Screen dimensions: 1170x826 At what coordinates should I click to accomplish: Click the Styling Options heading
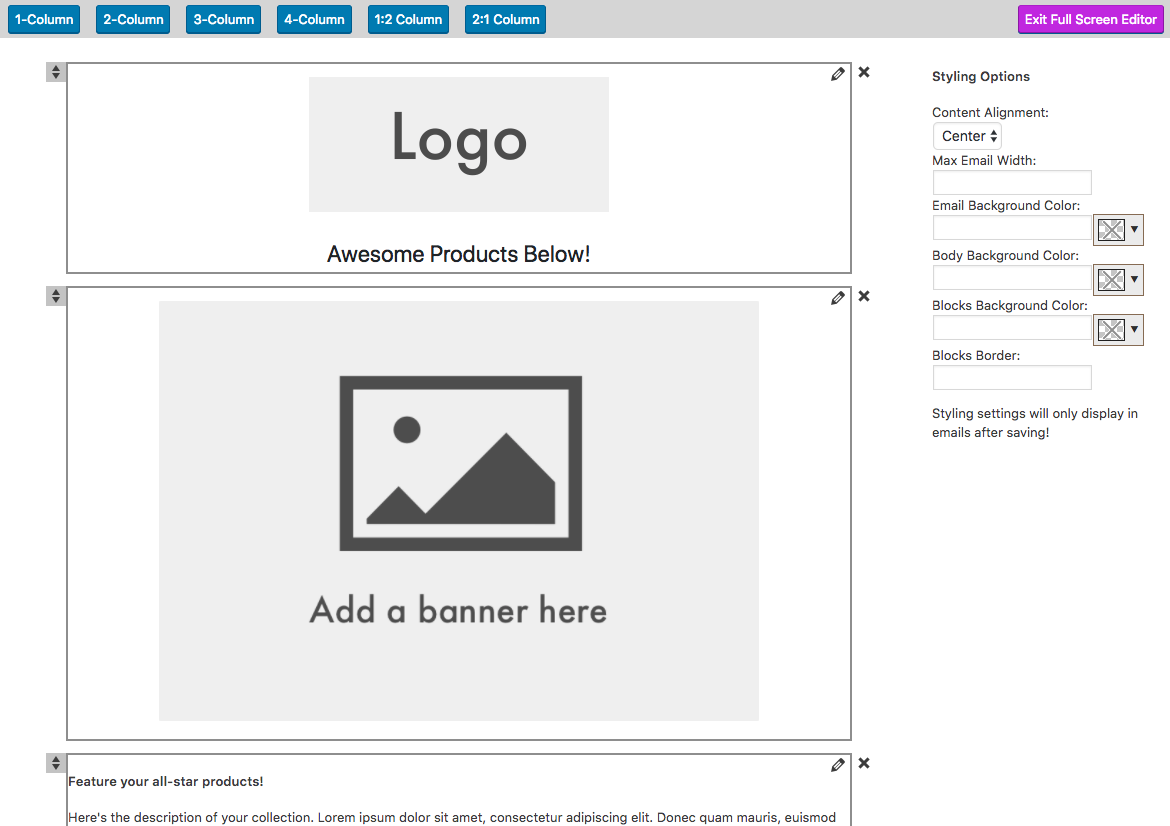click(980, 76)
